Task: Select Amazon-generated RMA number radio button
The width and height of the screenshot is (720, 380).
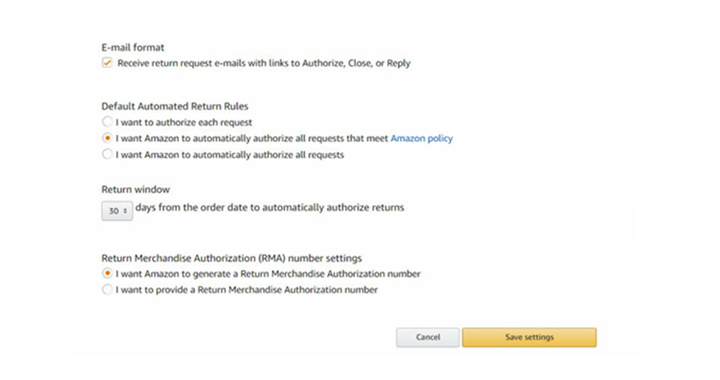Action: (107, 274)
